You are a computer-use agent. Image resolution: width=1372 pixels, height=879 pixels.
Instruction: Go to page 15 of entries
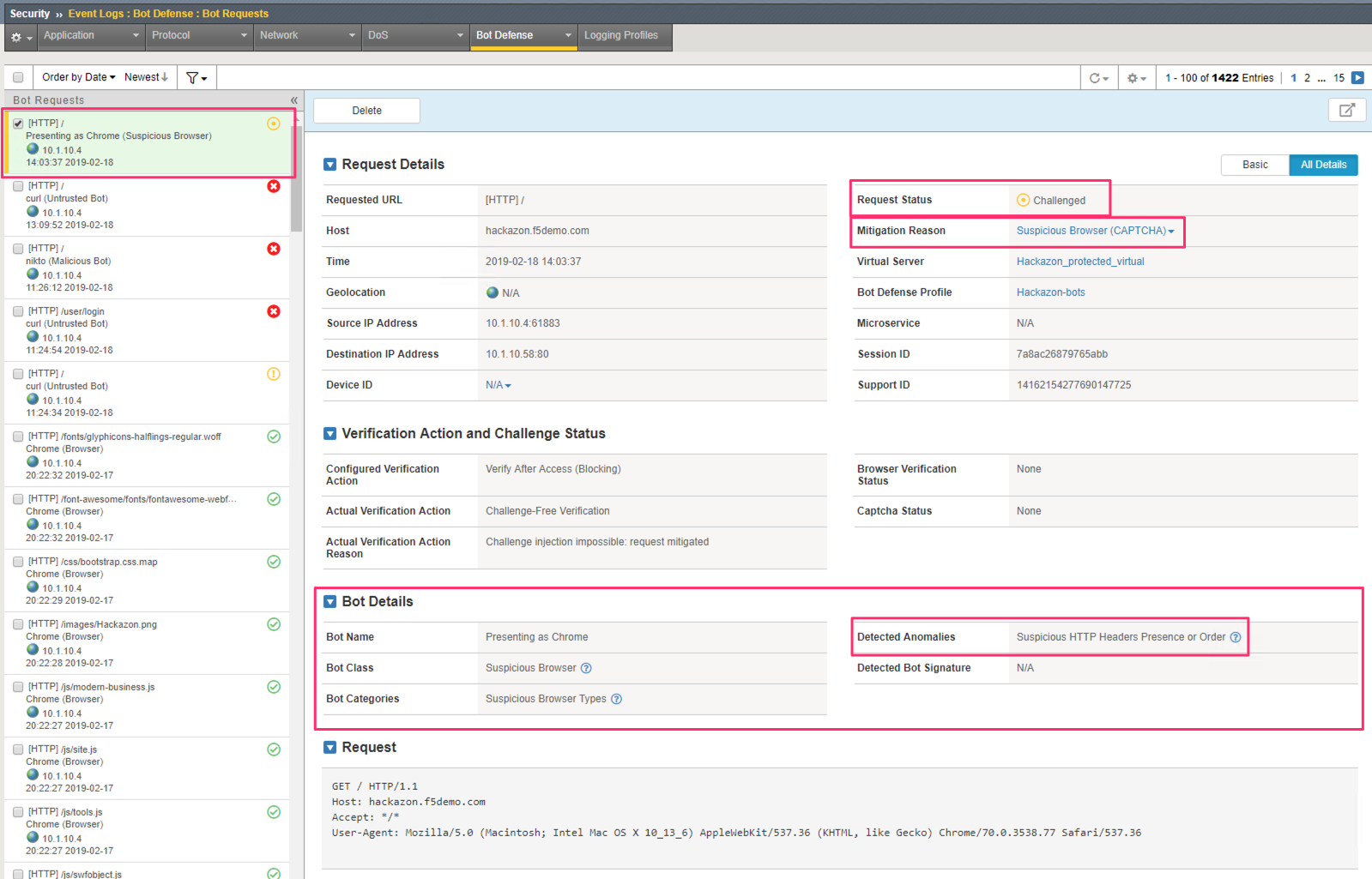point(1339,78)
